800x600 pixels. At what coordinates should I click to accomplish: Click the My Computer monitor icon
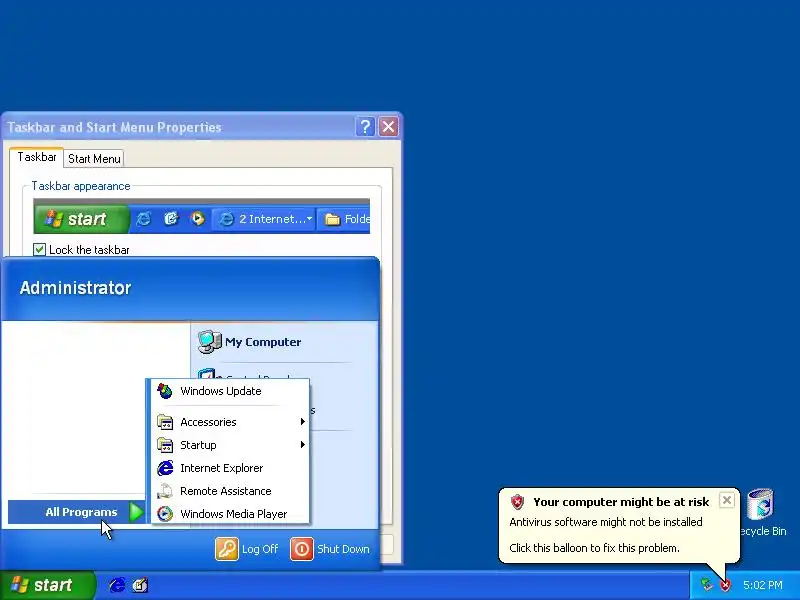209,342
